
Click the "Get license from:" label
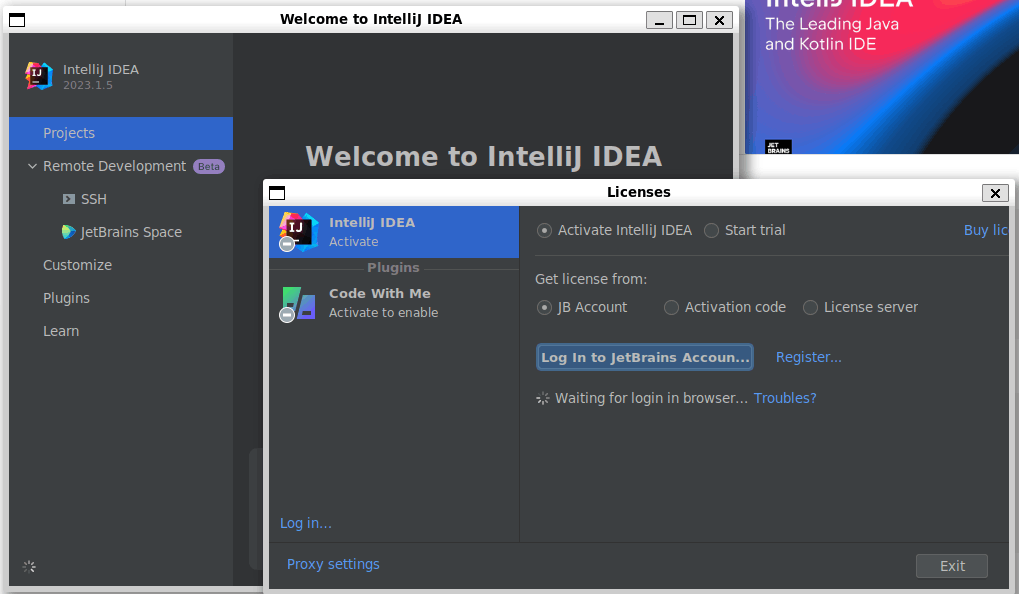(591, 279)
